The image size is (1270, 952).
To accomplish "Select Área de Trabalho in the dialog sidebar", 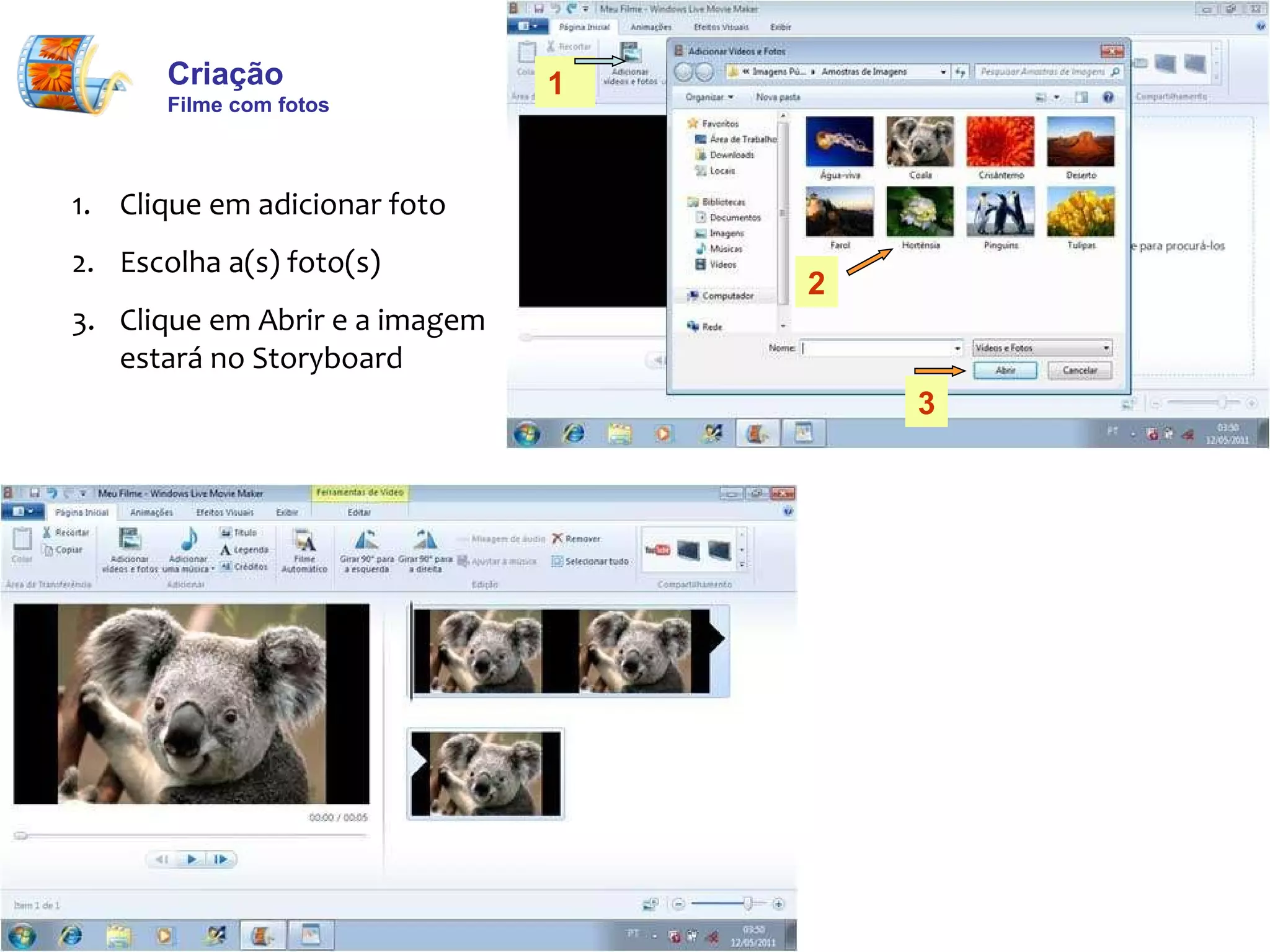I will click(x=735, y=139).
